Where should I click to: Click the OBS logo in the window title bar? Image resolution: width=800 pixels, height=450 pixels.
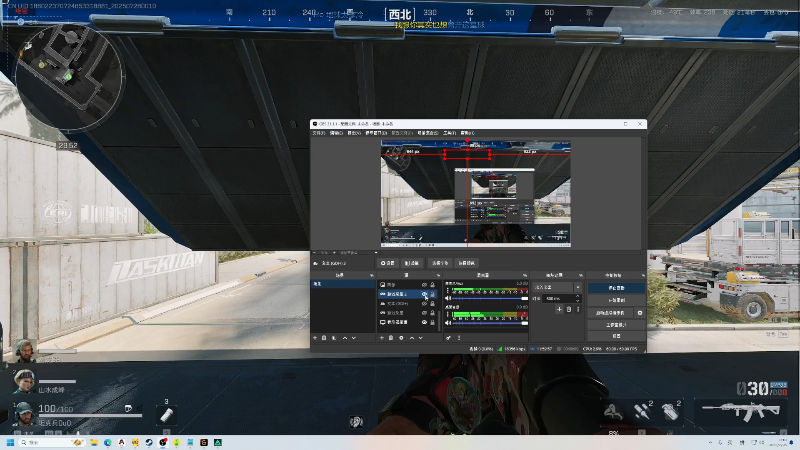pos(315,124)
